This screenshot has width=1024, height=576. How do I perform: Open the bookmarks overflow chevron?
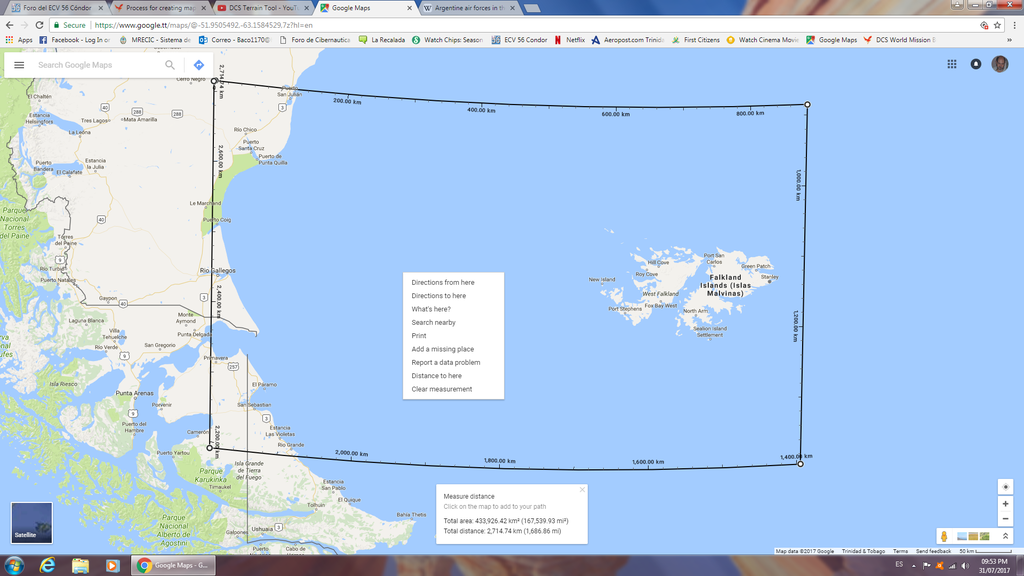pos(1010,41)
